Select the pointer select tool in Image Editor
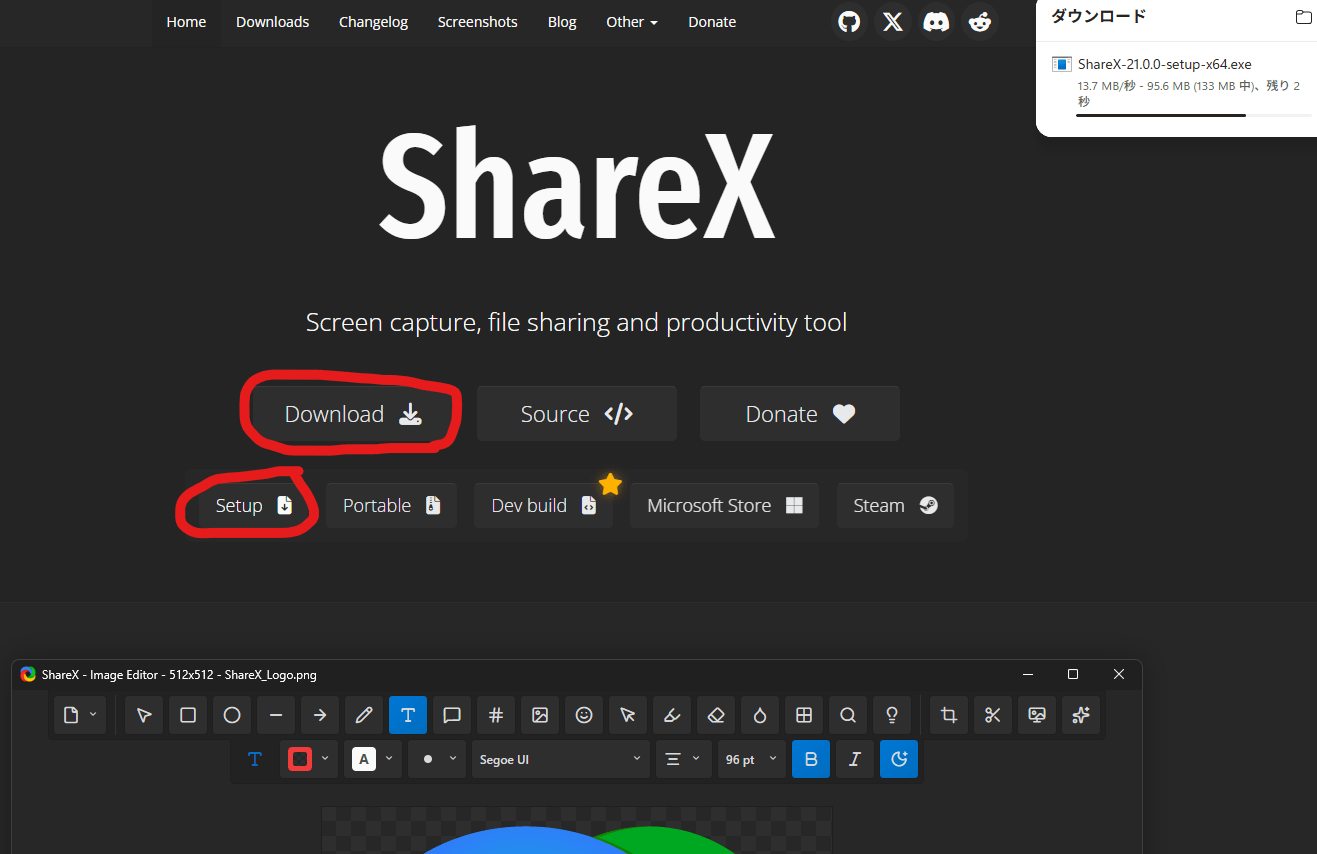This screenshot has height=854, width=1317. pos(144,715)
